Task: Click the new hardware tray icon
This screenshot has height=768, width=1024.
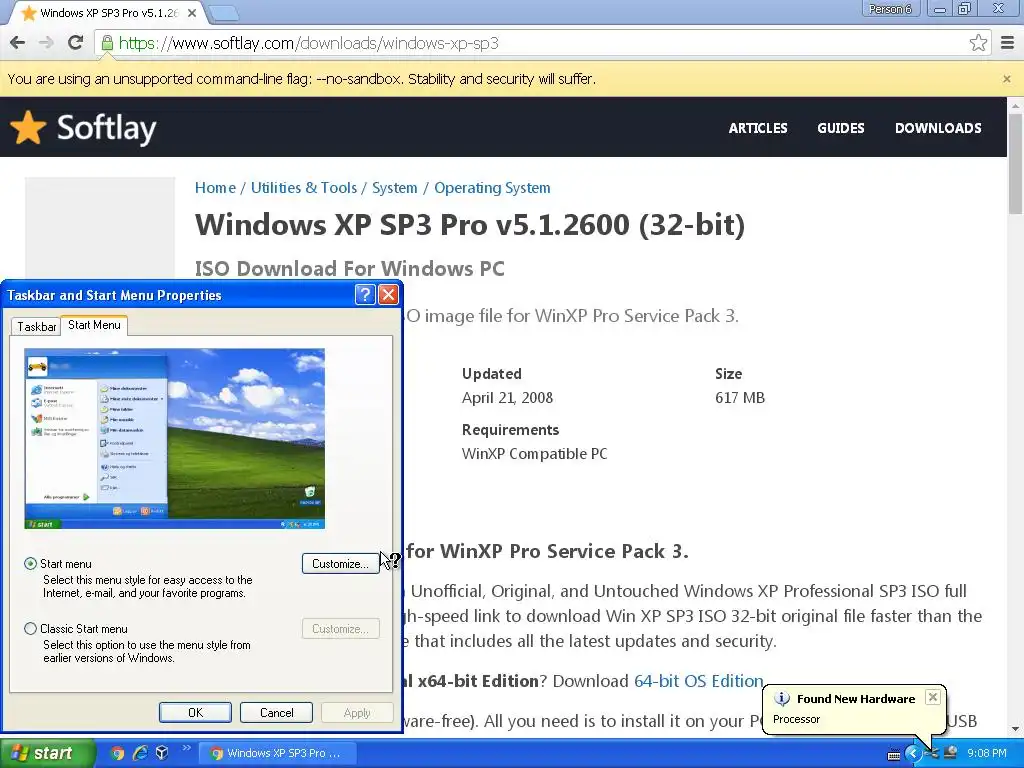Action: click(932, 754)
